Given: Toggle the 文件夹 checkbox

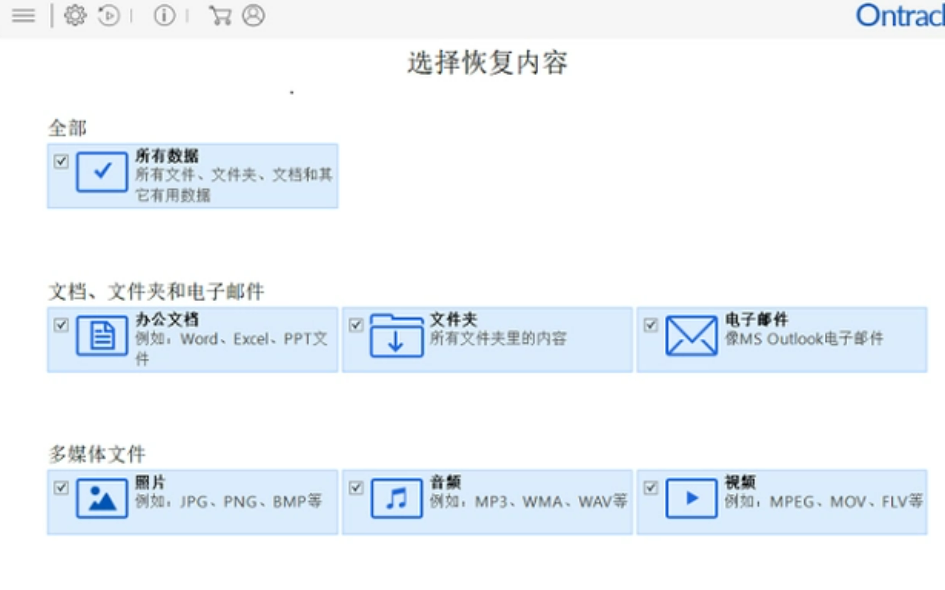Looking at the screenshot, I should [356, 325].
